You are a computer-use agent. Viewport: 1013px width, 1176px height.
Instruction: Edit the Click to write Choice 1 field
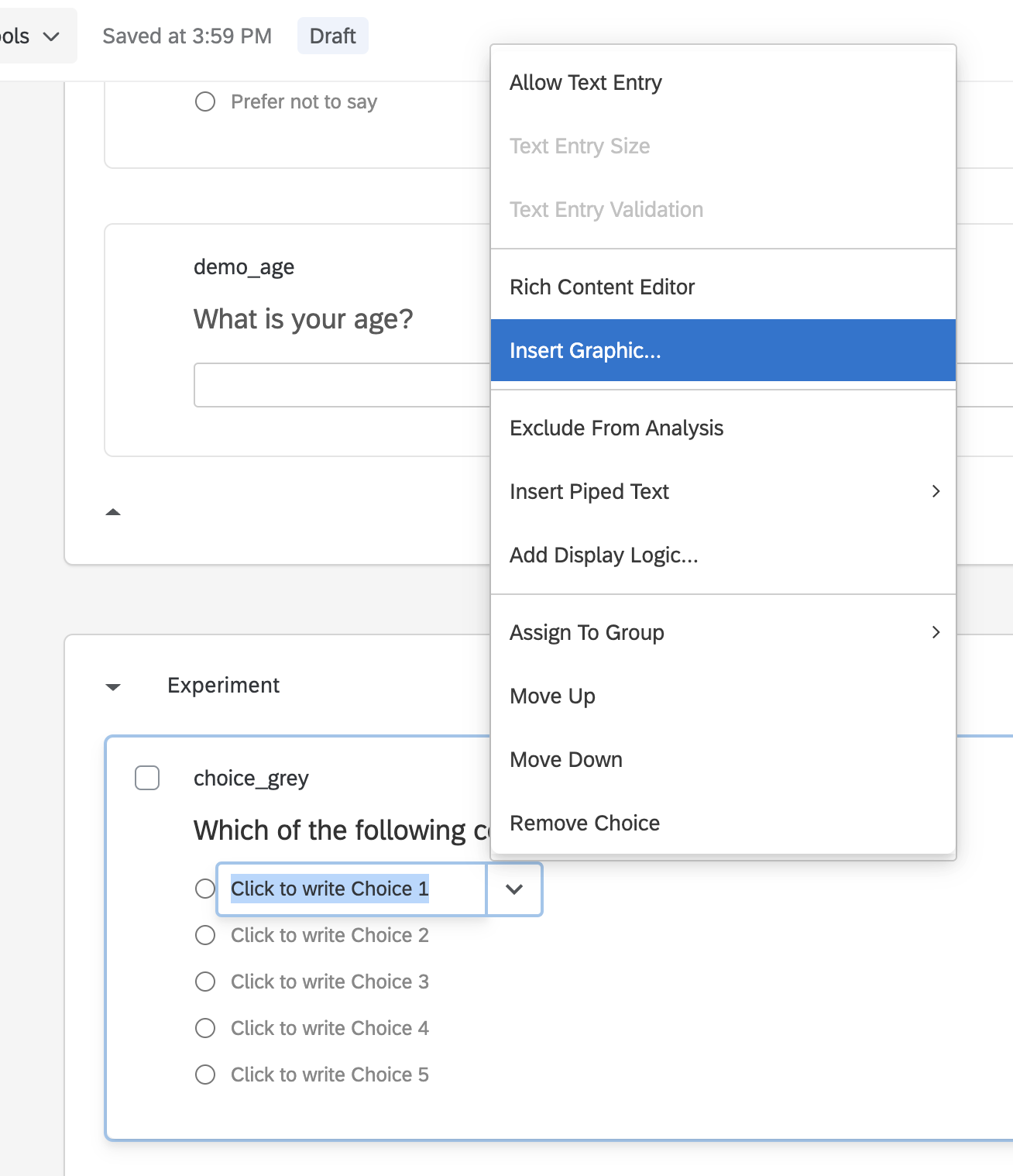[x=352, y=889]
